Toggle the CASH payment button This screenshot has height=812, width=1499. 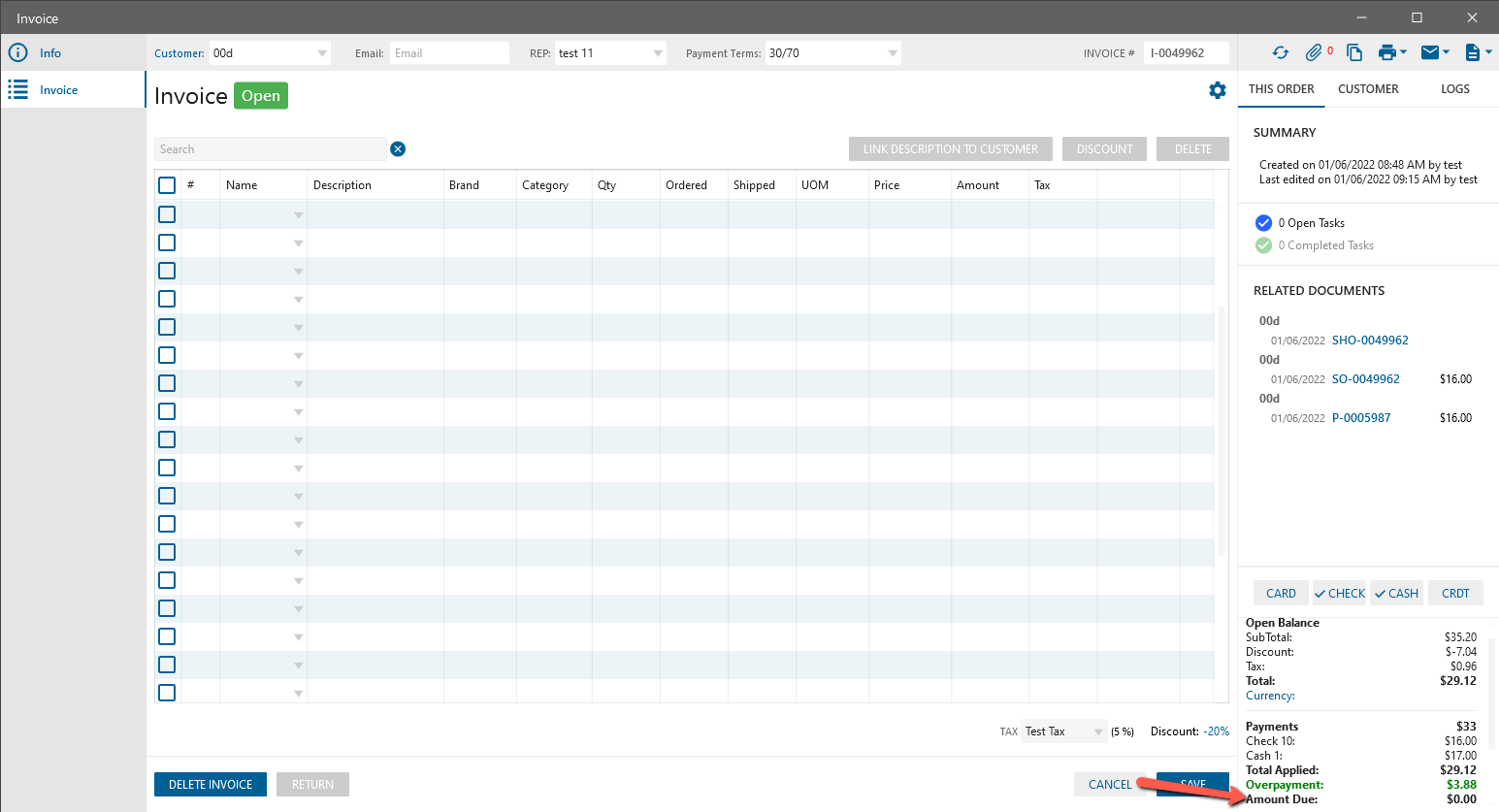1397,593
